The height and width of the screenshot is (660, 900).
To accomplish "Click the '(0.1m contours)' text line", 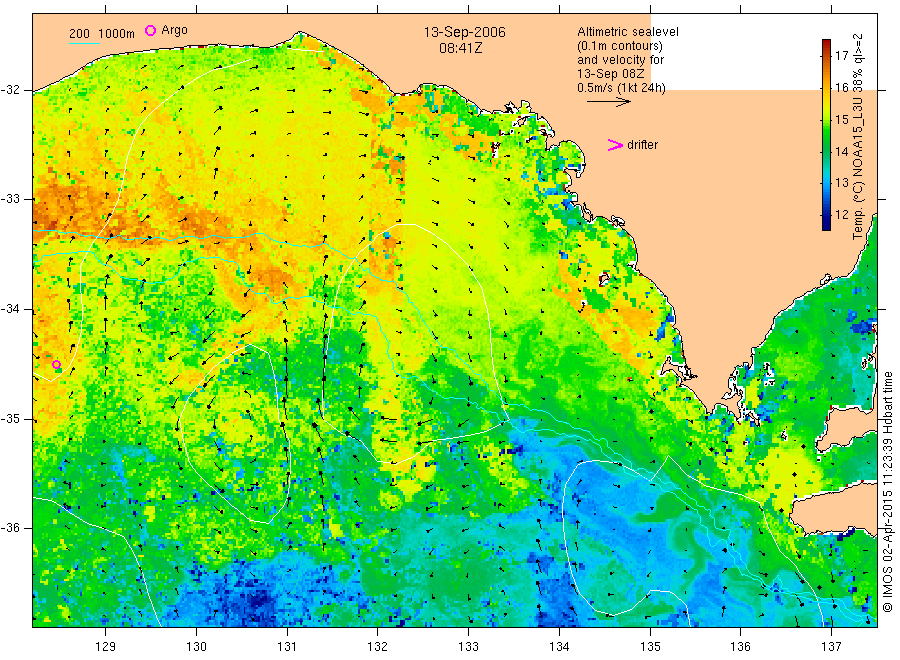I will click(x=620, y=46).
